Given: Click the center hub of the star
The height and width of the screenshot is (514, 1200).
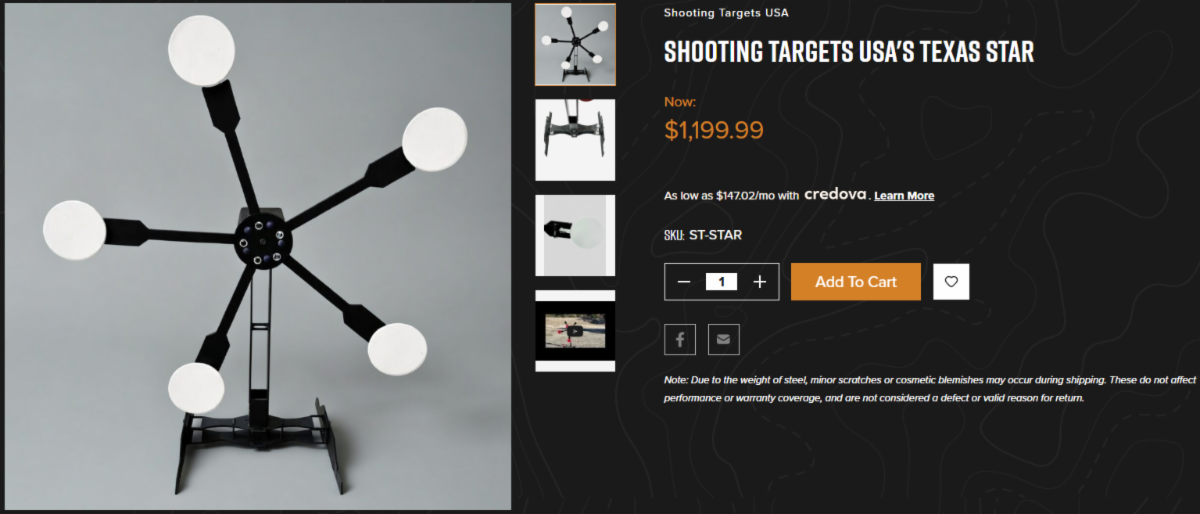Looking at the screenshot, I should tap(262, 238).
